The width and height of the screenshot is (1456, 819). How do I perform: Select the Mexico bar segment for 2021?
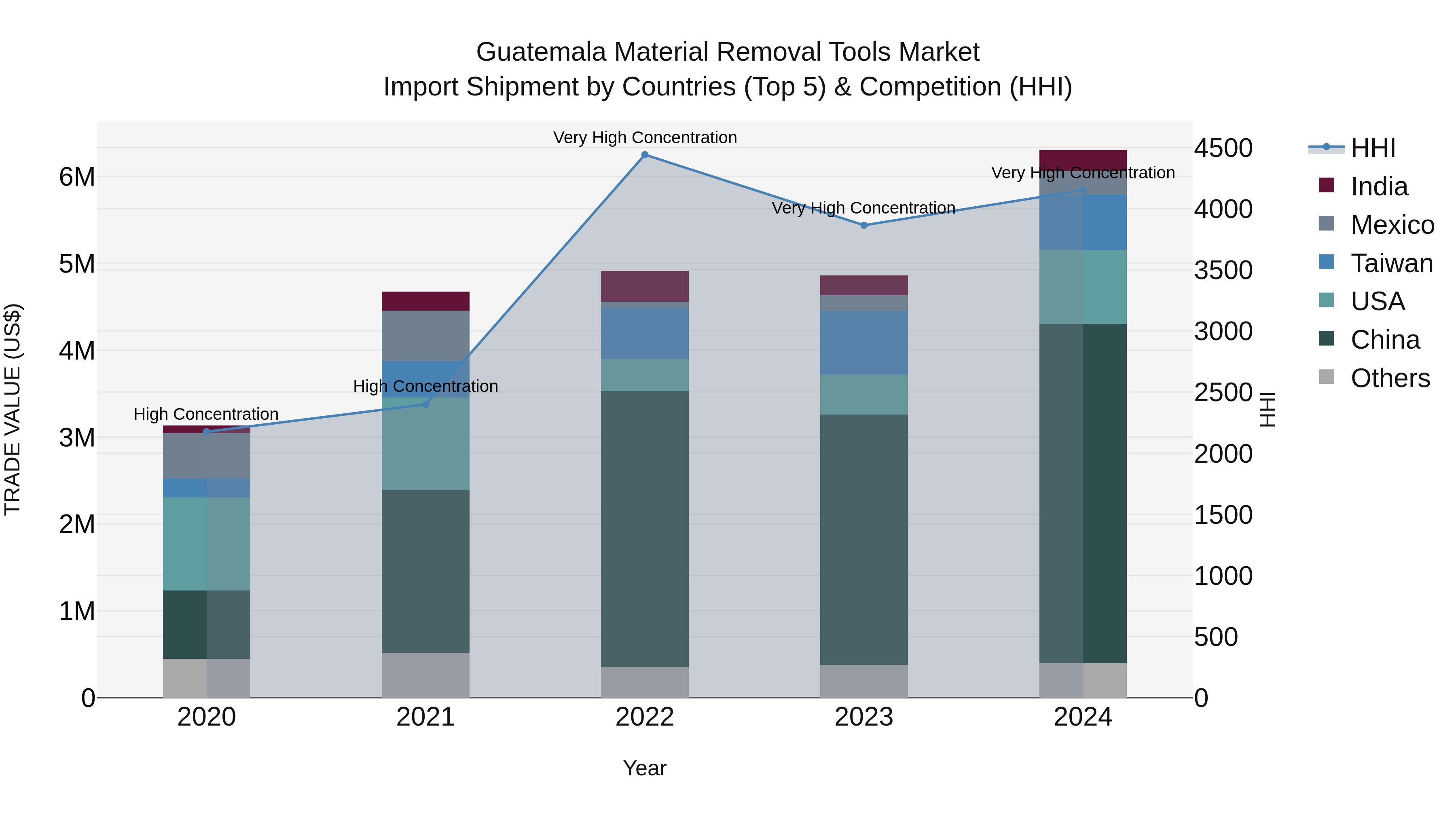coord(425,336)
